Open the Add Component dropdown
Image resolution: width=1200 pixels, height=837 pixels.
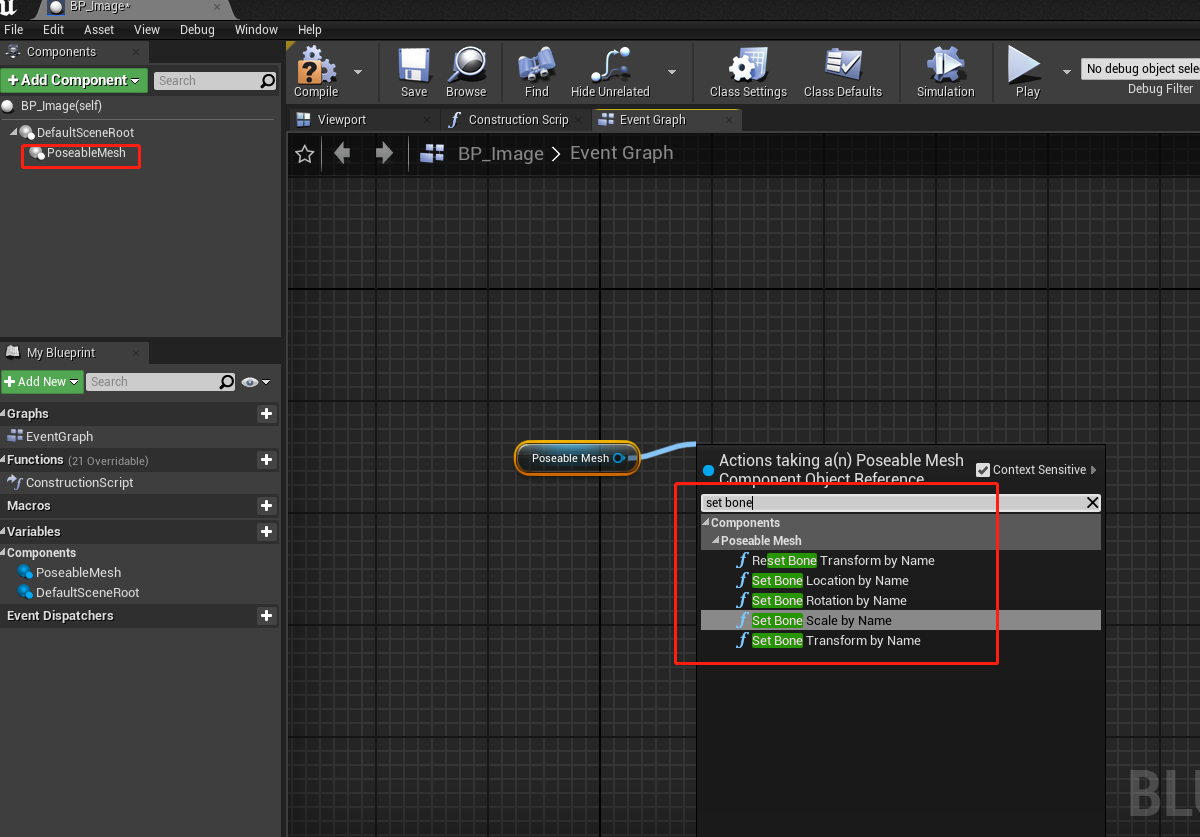[135, 80]
